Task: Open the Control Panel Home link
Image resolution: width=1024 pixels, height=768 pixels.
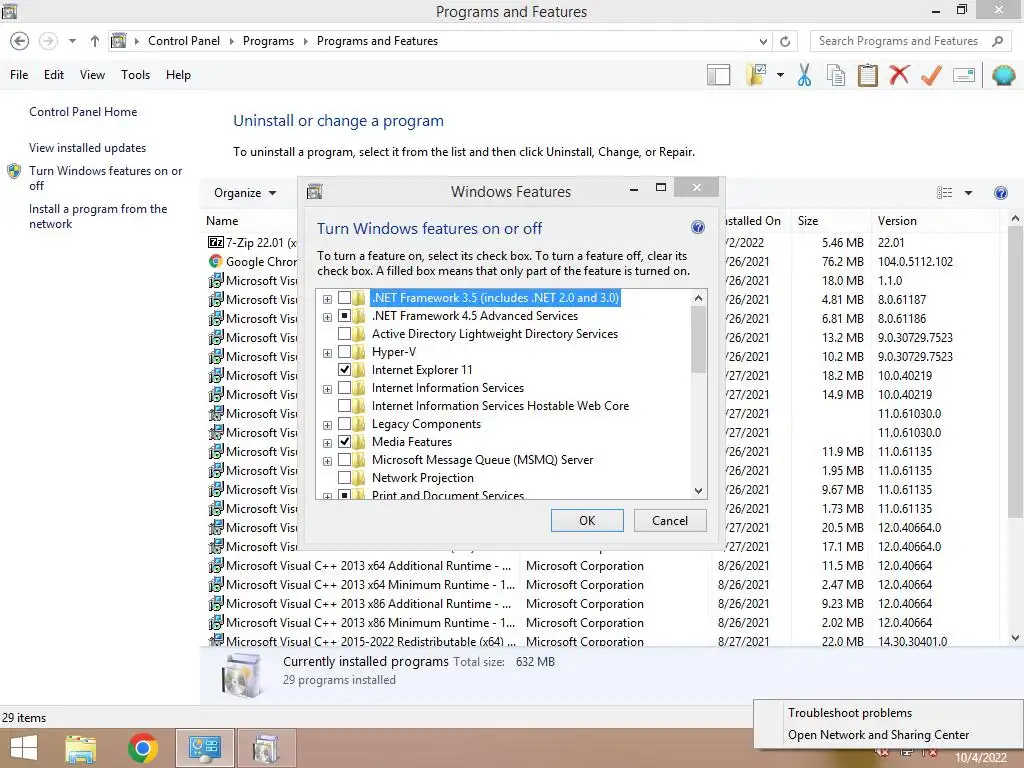Action: coord(83,112)
